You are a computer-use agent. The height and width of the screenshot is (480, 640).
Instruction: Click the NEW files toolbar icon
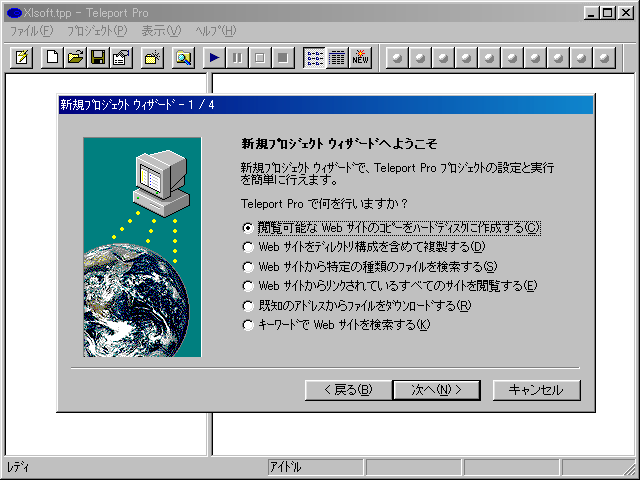pyautogui.click(x=360, y=58)
